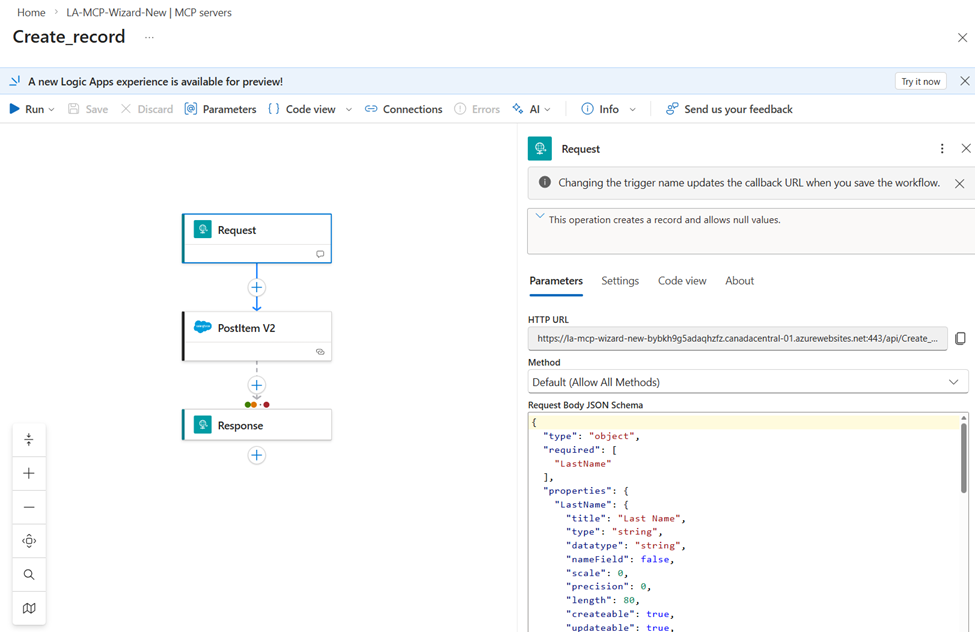Open Code view from the toolbar
Viewport: 975px width, 632px height.
click(302, 109)
